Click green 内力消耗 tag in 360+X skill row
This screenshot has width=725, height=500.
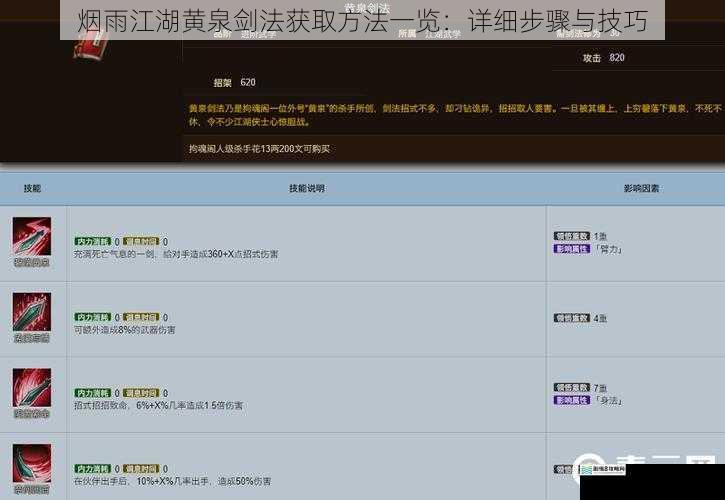(92, 241)
